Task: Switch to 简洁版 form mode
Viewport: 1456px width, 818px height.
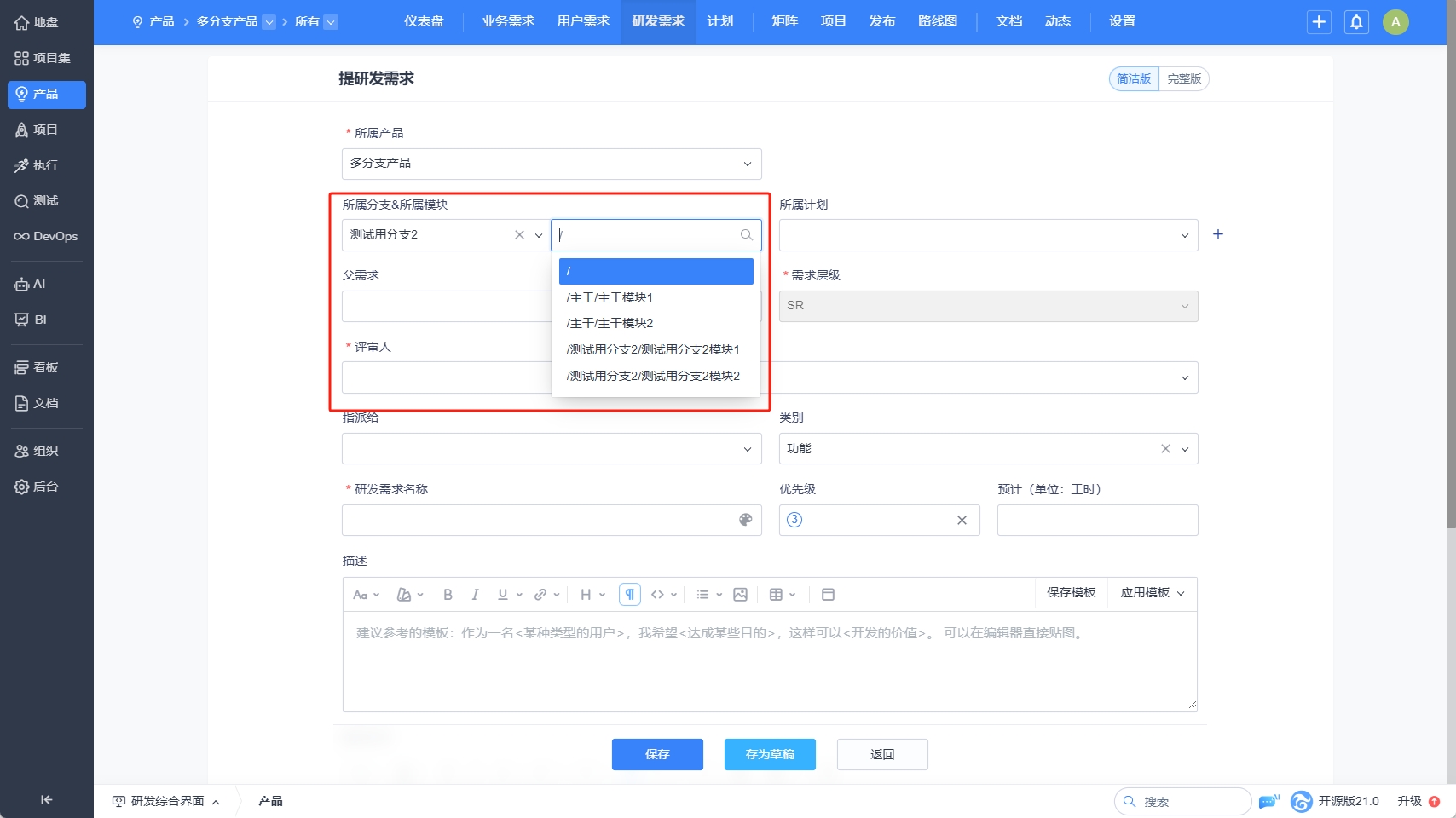Action: point(1134,78)
